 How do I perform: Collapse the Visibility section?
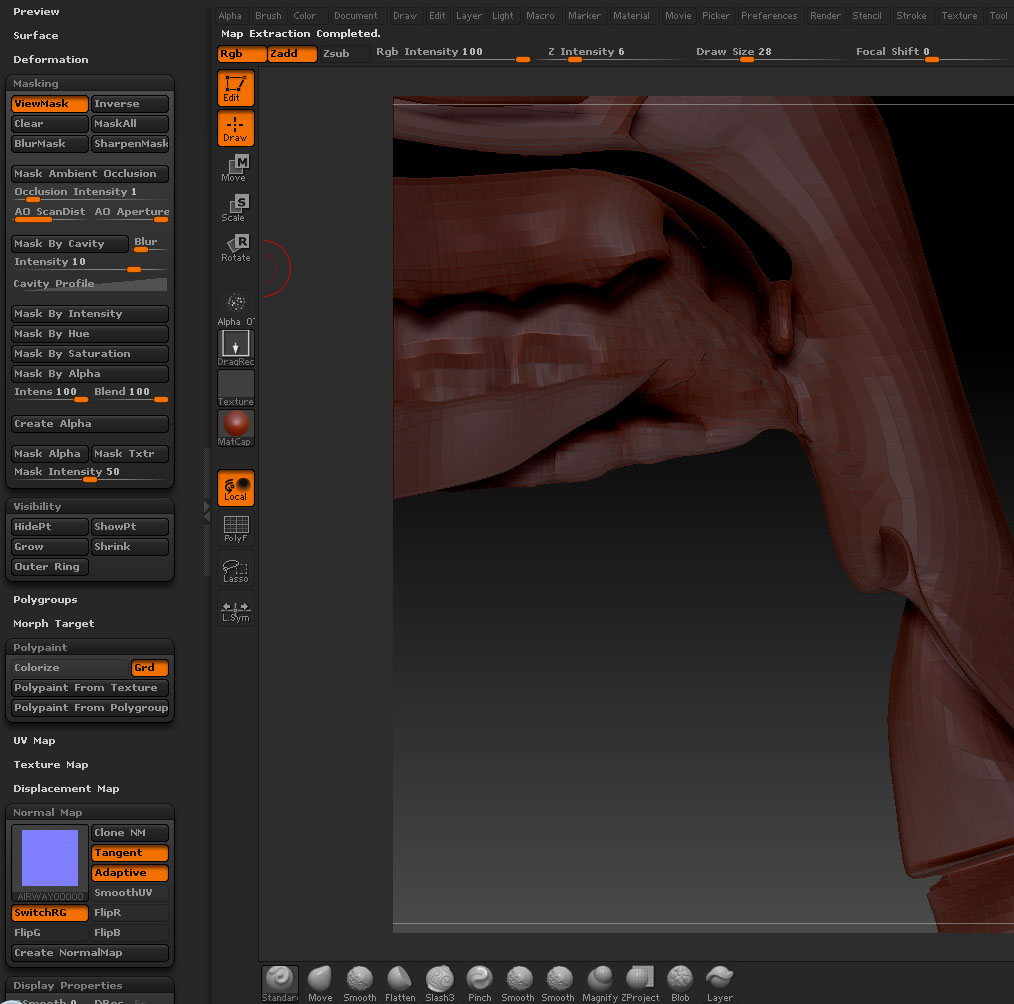pos(37,506)
